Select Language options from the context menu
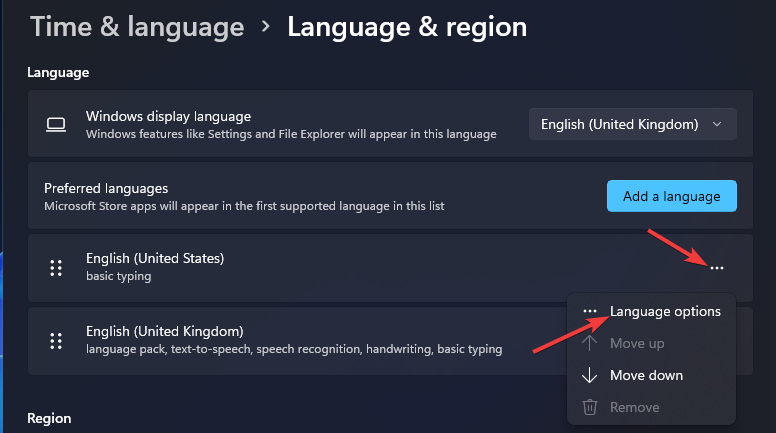776x433 pixels. tap(664, 312)
